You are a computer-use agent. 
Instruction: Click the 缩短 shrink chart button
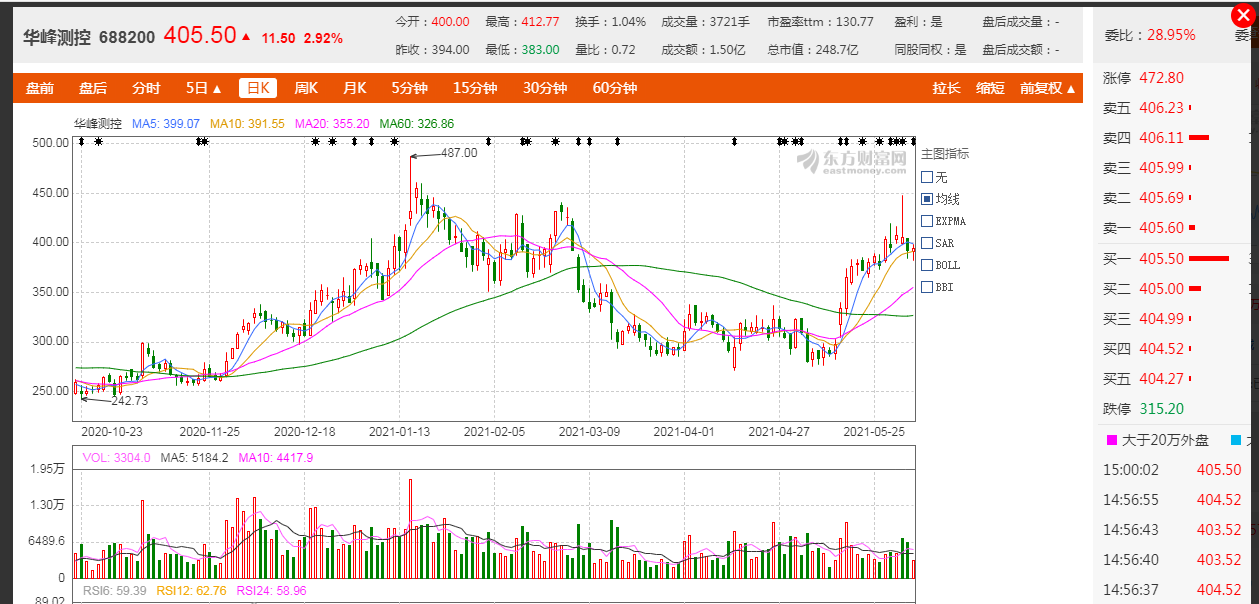pyautogui.click(x=990, y=88)
